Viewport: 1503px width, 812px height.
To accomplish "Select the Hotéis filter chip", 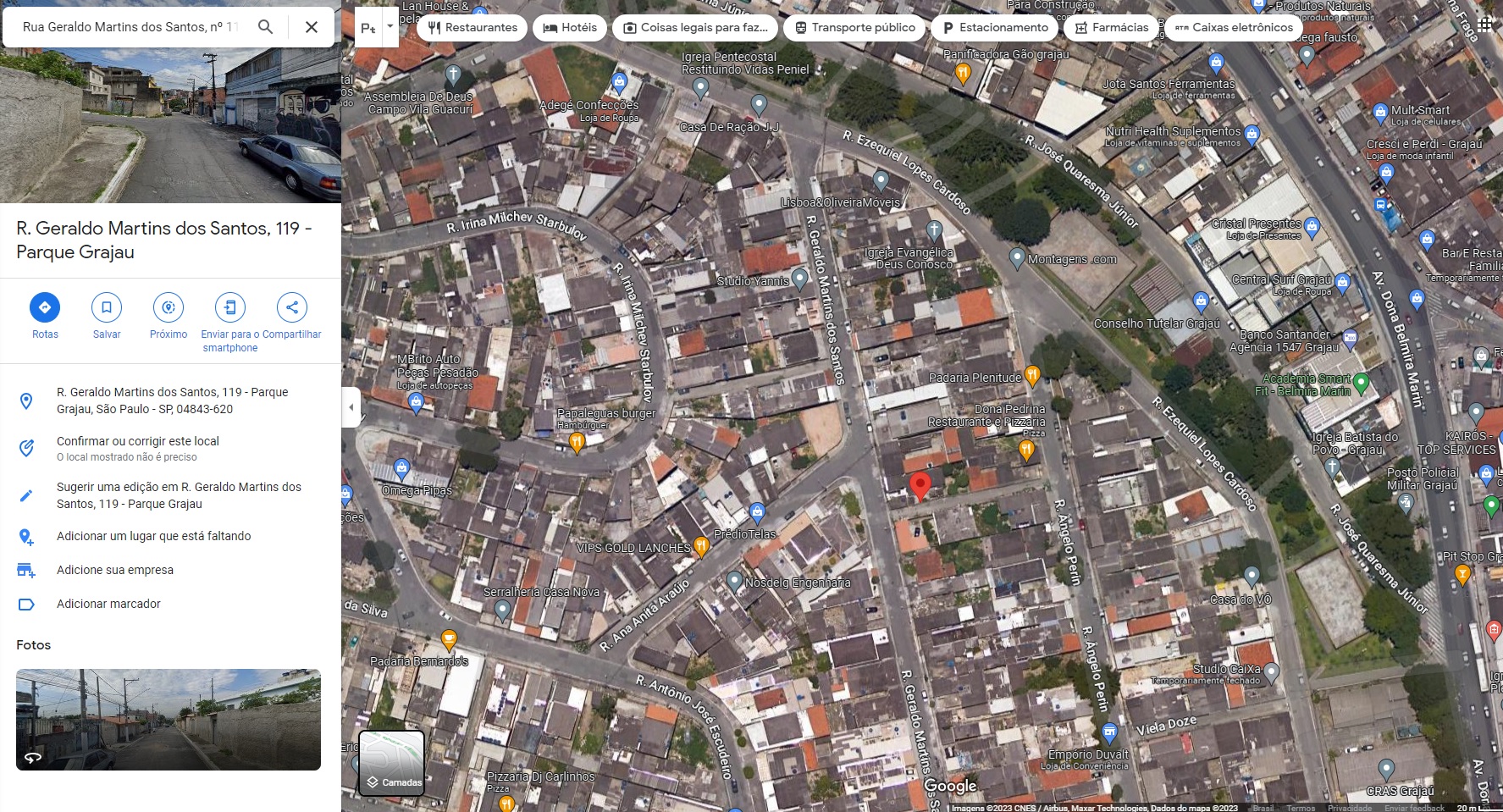I will coord(570,28).
